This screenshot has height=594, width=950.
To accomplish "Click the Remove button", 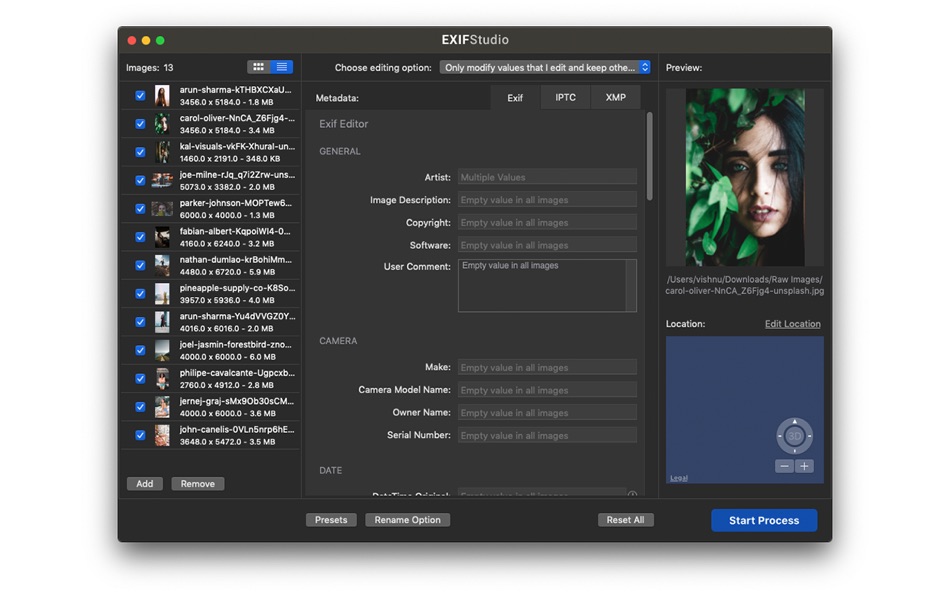I will [198, 484].
